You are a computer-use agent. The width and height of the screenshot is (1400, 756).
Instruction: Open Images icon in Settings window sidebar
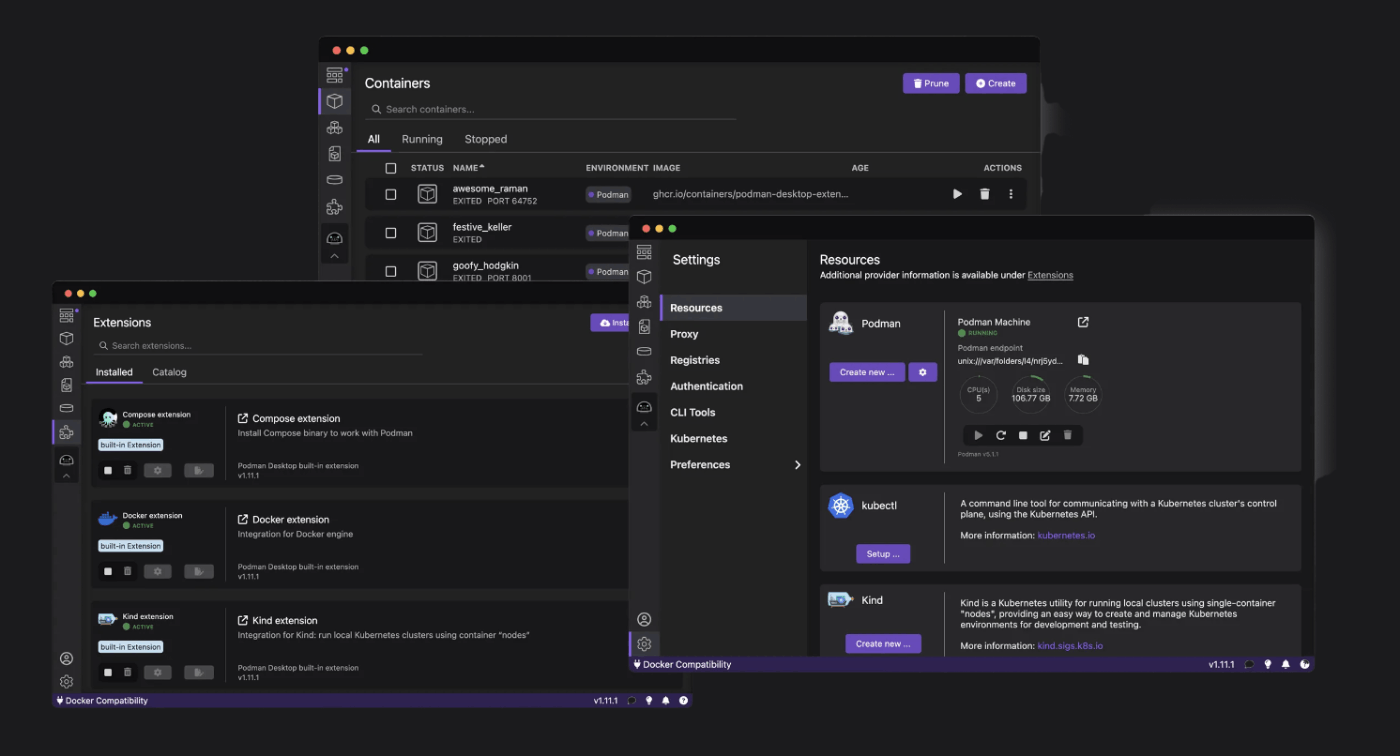click(x=644, y=327)
